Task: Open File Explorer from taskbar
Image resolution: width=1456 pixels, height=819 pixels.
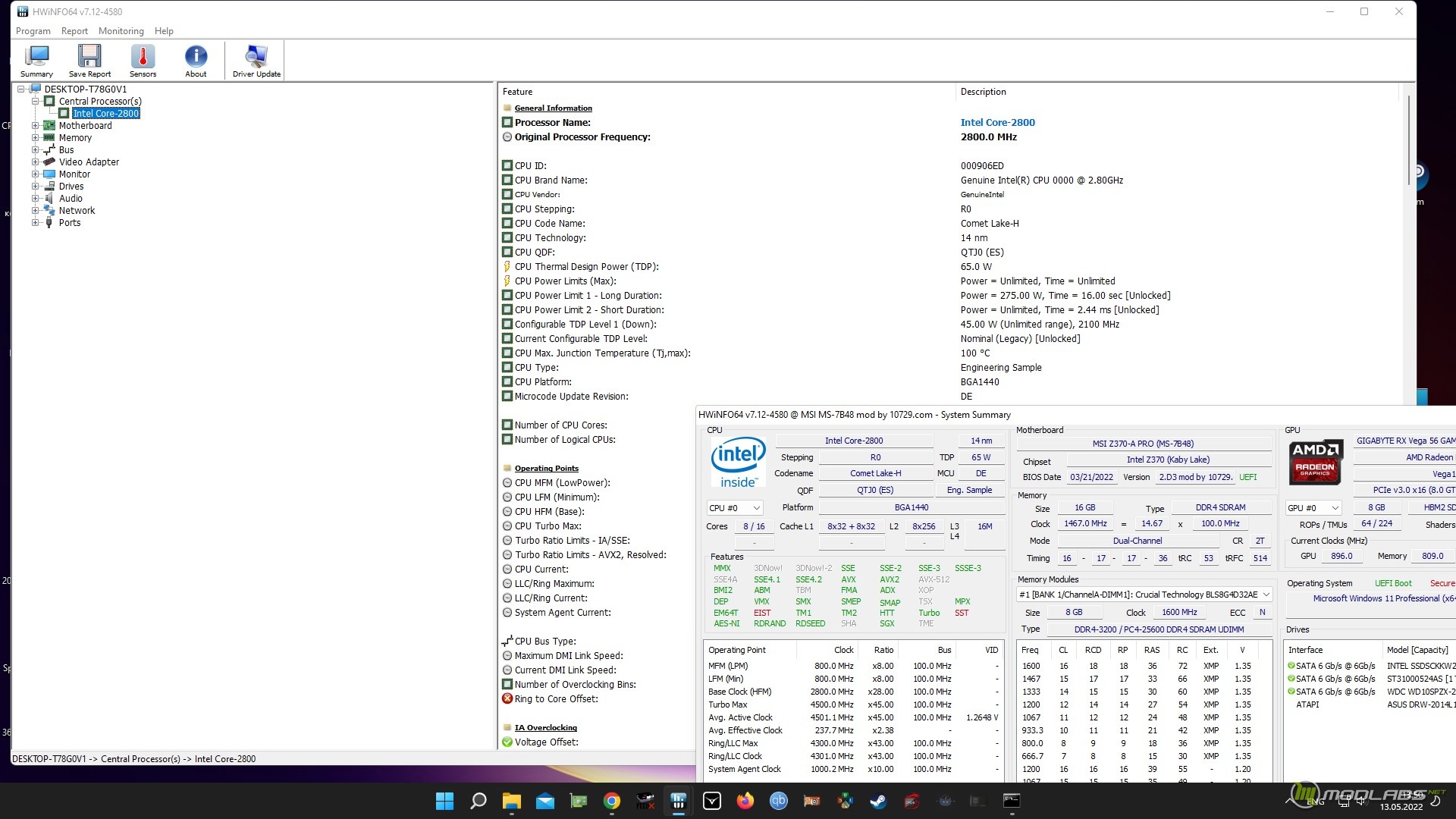Action: (x=511, y=801)
